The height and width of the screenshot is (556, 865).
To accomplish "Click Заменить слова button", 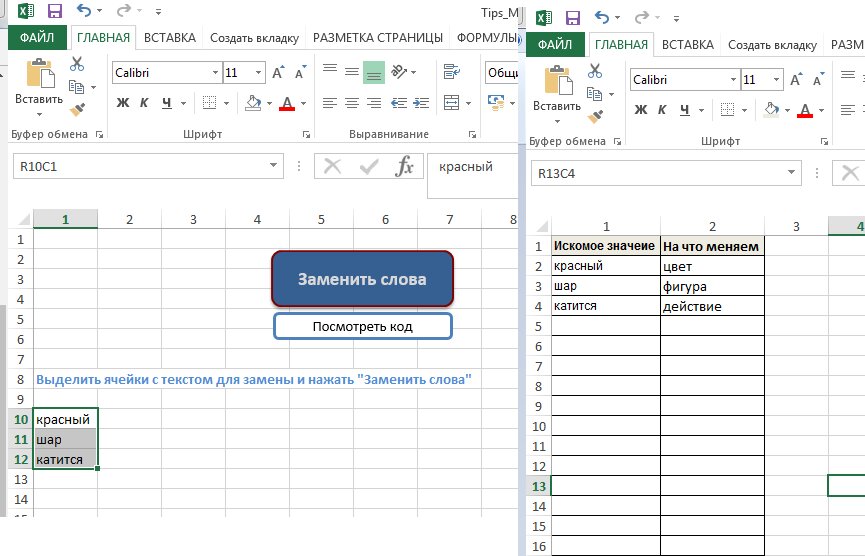I will tap(362, 279).
